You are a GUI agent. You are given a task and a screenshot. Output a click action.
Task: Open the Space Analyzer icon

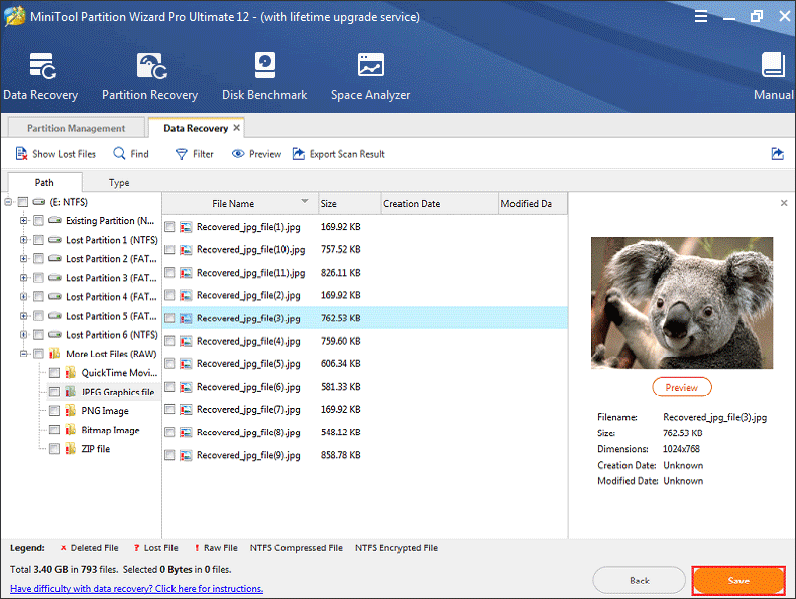(371, 64)
